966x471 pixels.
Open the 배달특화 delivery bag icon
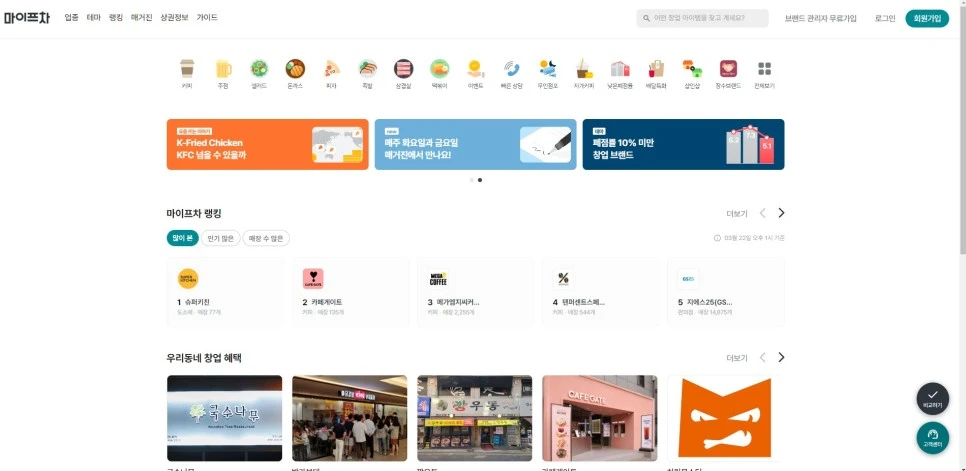point(656,68)
